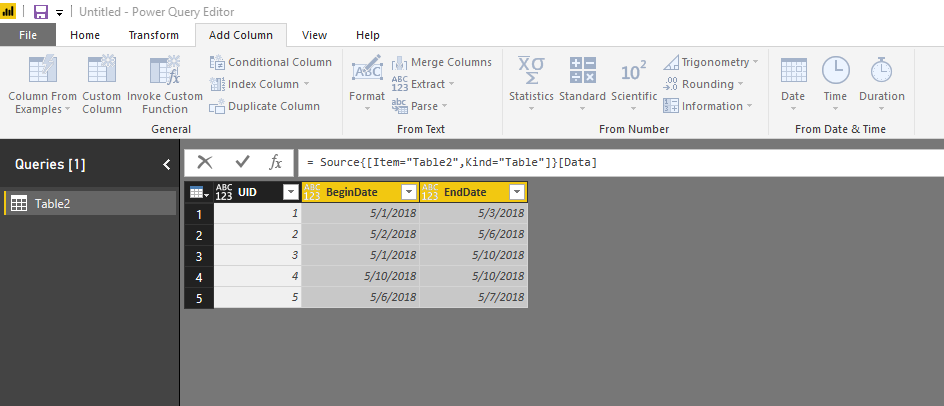Click the Time column tool
This screenshot has height=406, width=944.
click(x=835, y=83)
